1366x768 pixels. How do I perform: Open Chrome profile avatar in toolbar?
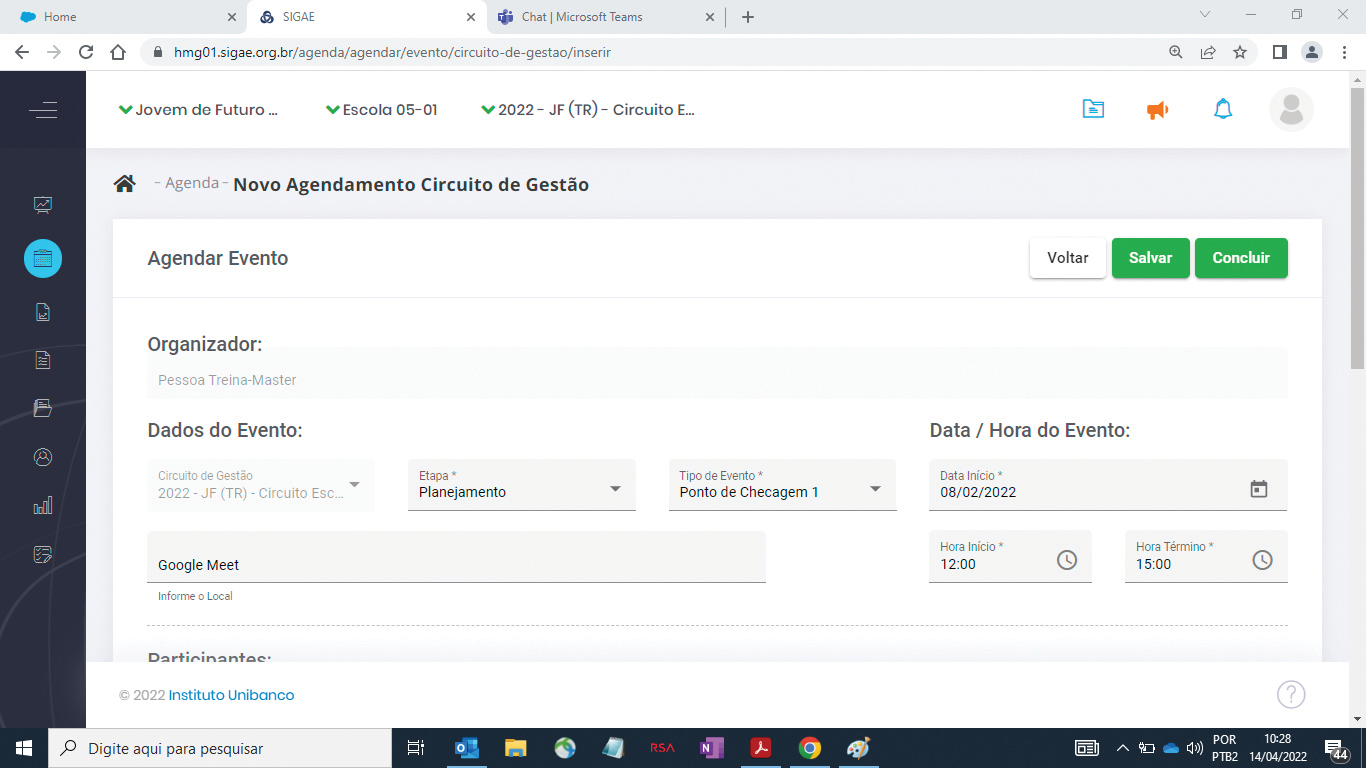tap(1311, 52)
